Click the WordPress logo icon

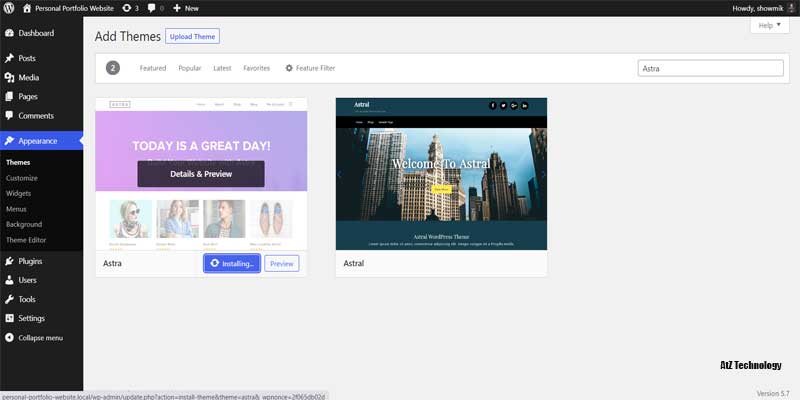click(x=9, y=8)
